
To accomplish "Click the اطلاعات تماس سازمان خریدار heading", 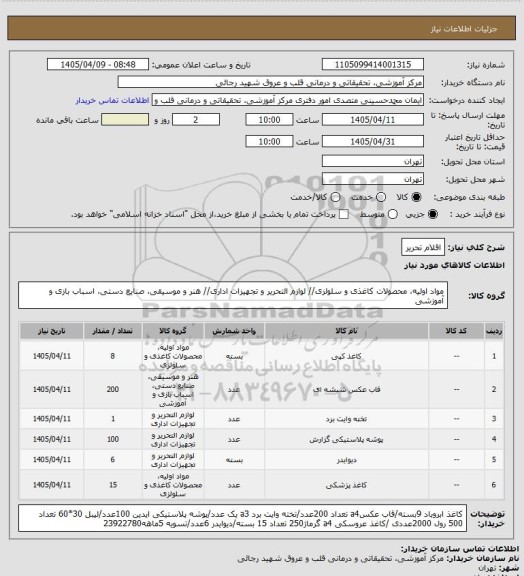I will click(x=459, y=549).
